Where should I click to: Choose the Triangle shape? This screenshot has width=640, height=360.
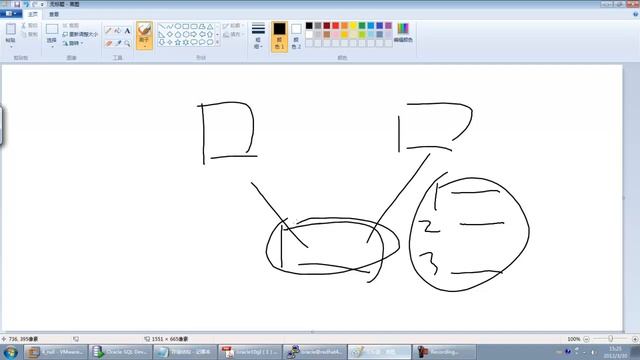(210, 27)
